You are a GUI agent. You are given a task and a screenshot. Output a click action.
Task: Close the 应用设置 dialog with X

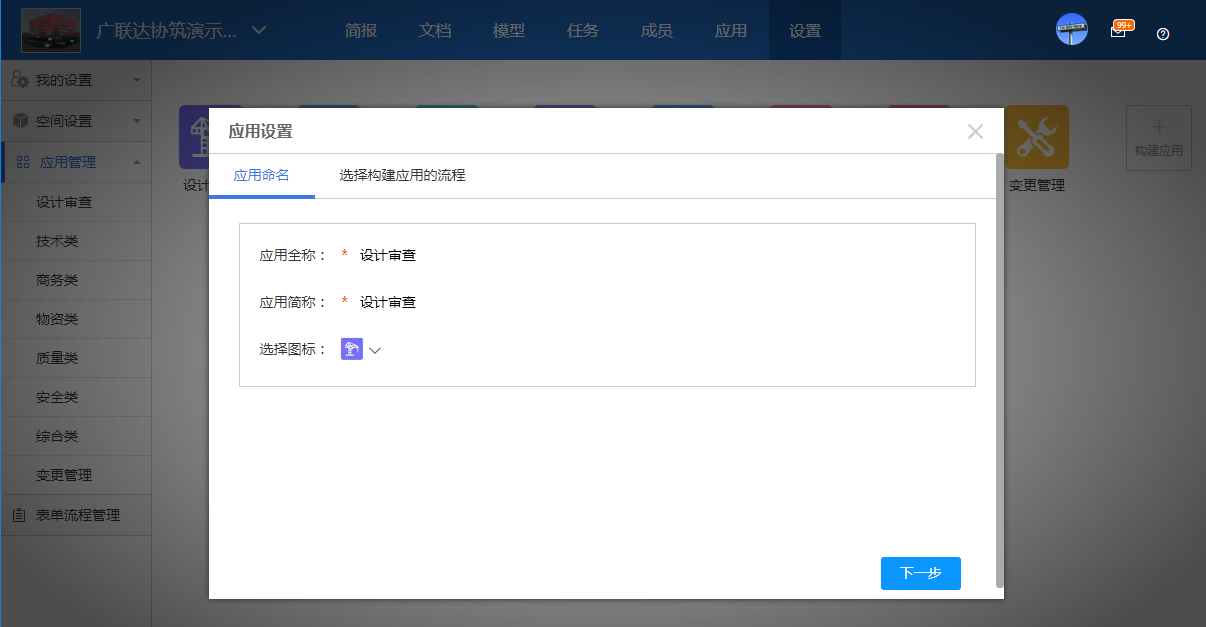[975, 132]
